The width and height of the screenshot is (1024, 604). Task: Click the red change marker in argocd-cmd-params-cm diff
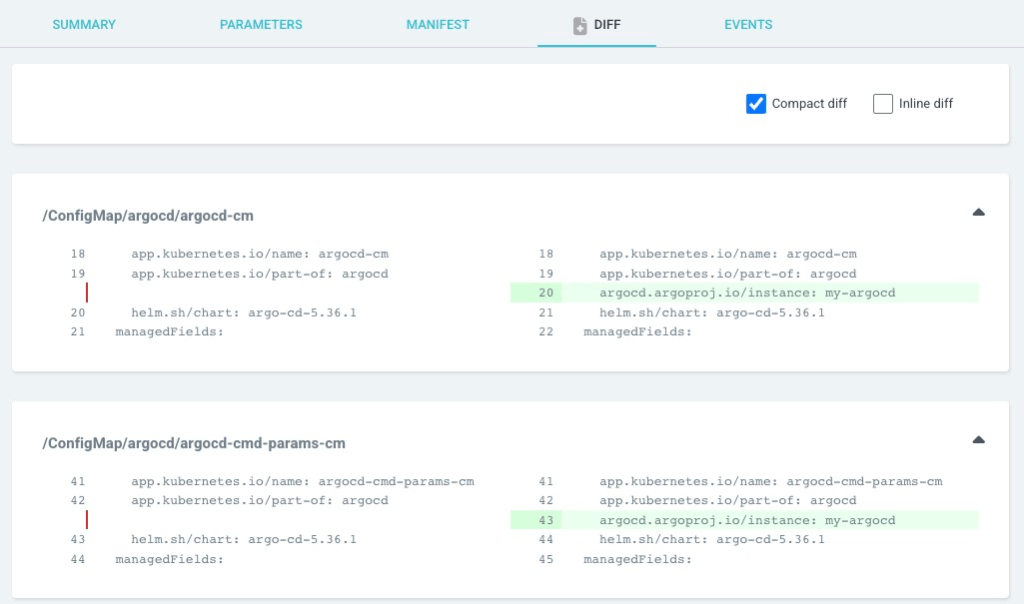tap(87, 519)
